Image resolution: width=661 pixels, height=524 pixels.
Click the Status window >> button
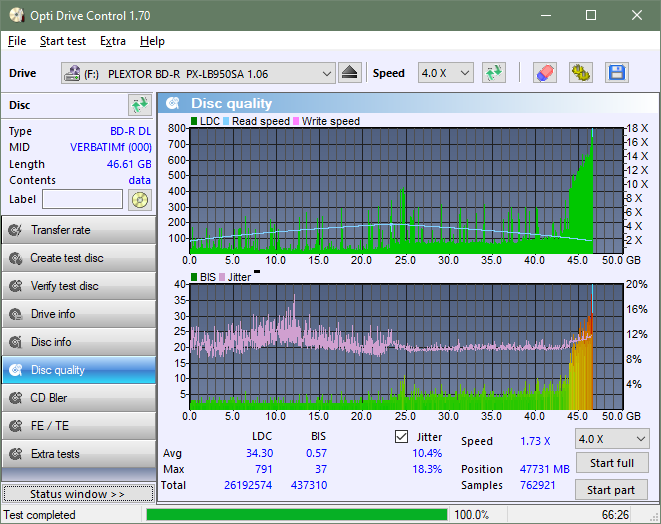(78, 494)
